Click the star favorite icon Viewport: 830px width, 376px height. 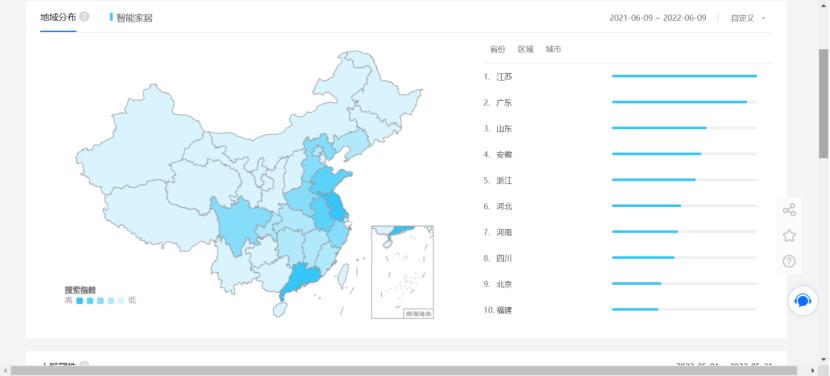coord(789,236)
